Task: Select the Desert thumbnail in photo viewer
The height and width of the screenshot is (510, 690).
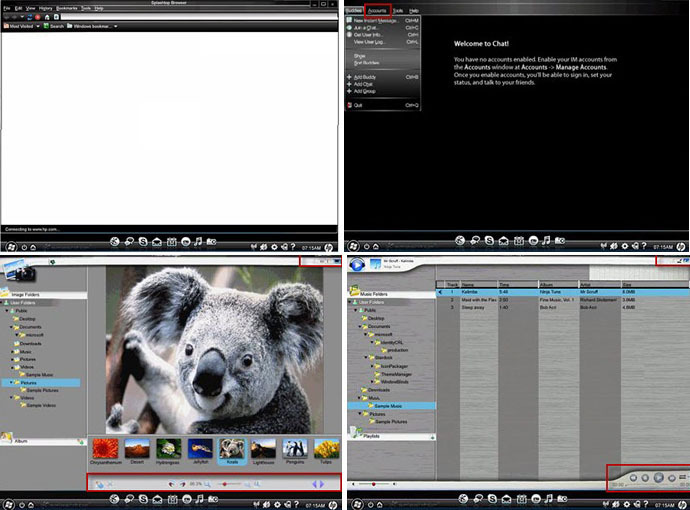Action: (x=137, y=449)
